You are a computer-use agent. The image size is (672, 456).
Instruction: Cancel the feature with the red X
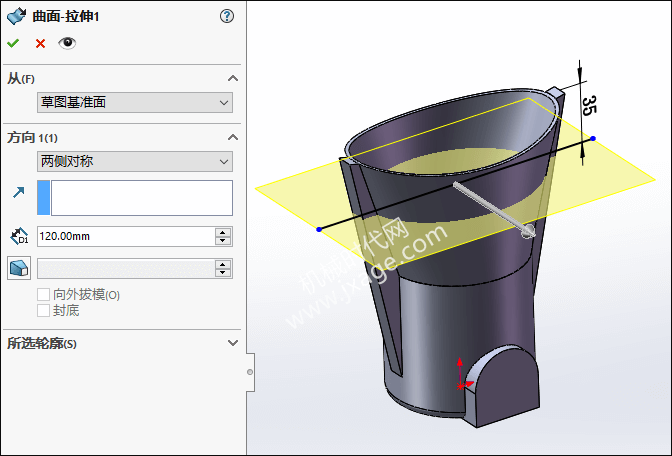(x=40, y=43)
